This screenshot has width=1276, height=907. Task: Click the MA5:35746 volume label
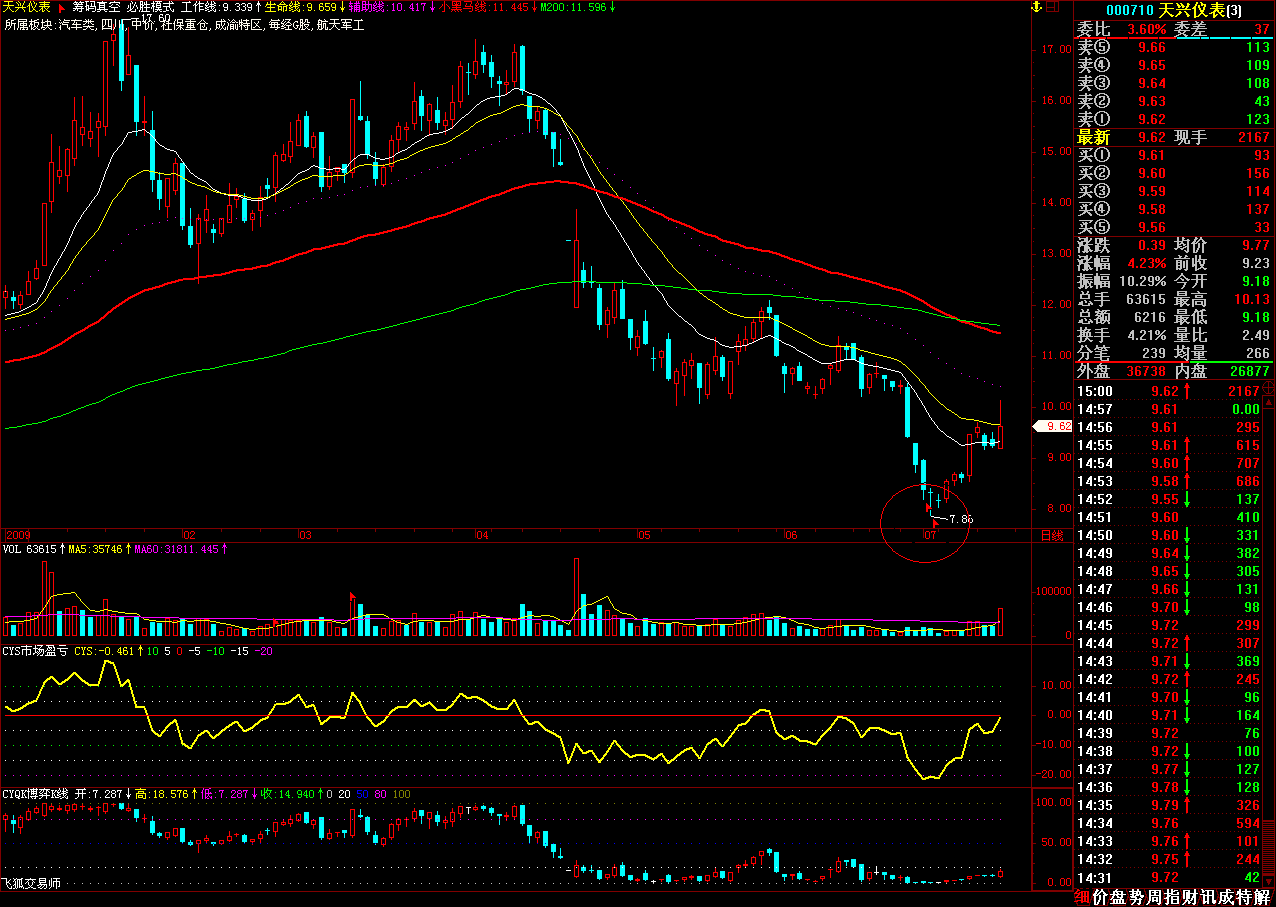coord(99,549)
